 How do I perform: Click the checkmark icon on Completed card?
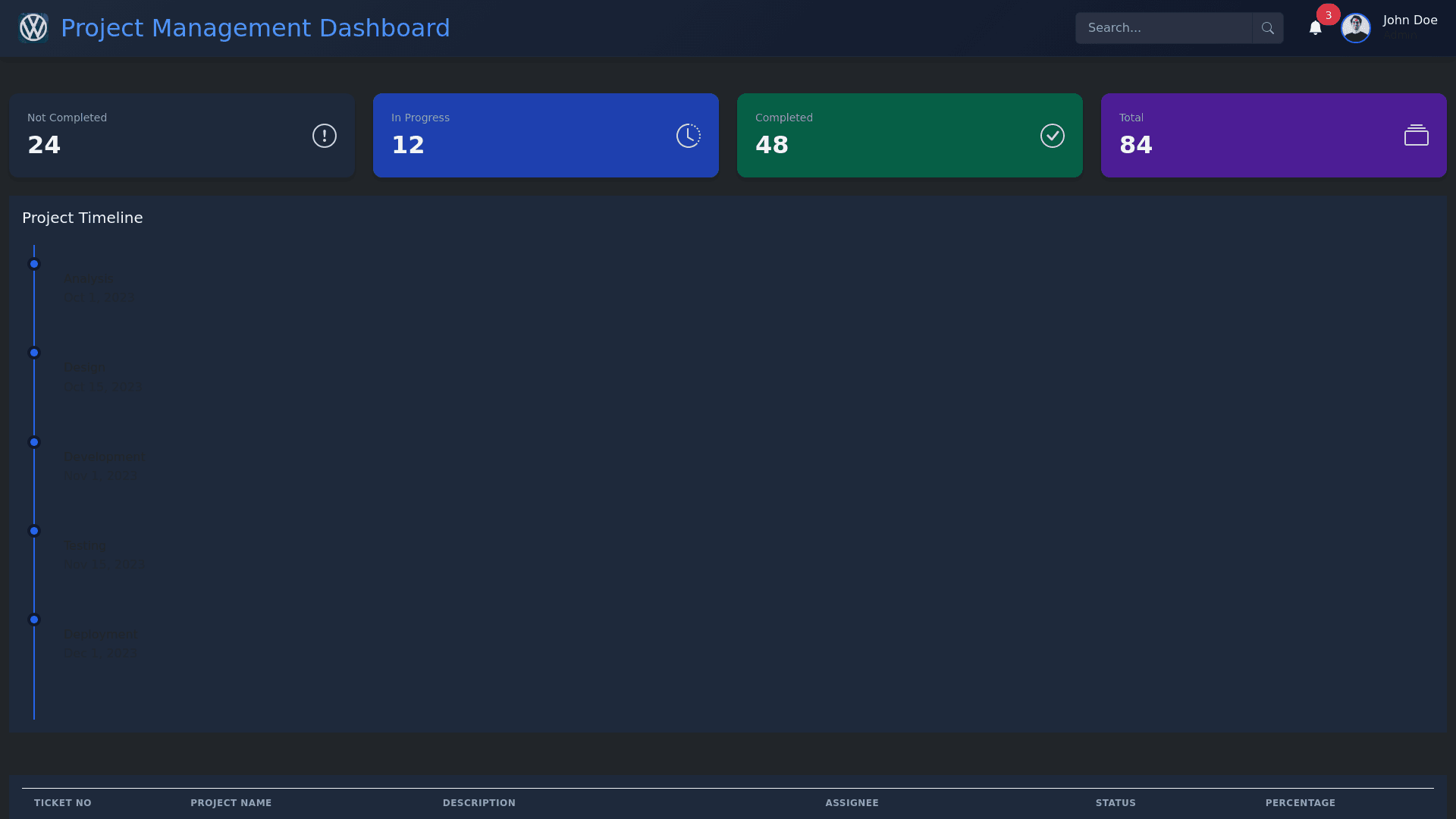tap(1052, 136)
